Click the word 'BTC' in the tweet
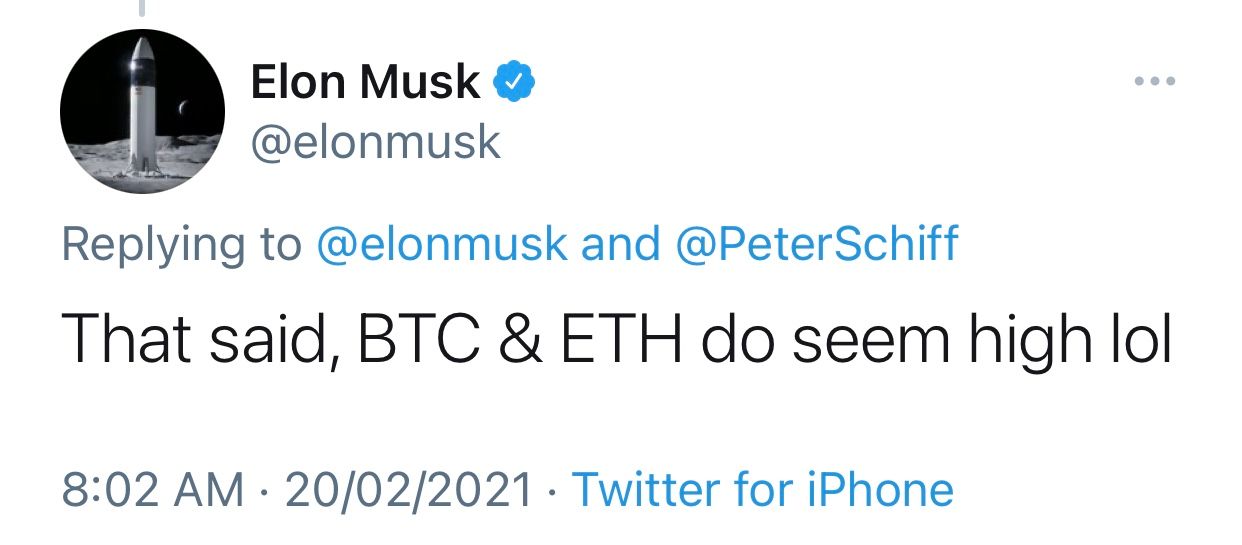The width and height of the screenshot is (1242, 545). pyautogui.click(x=404, y=339)
